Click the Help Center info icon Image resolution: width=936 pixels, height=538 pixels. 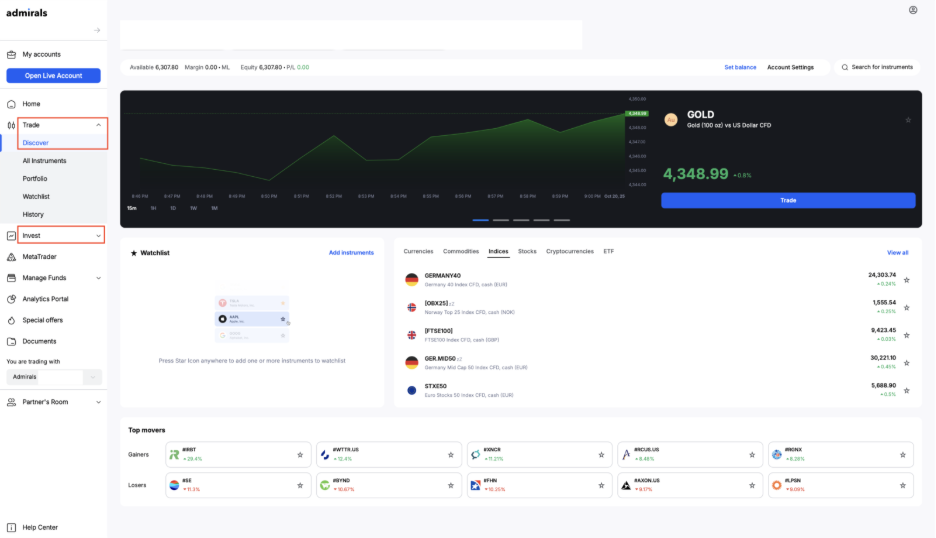pyautogui.click(x=11, y=527)
